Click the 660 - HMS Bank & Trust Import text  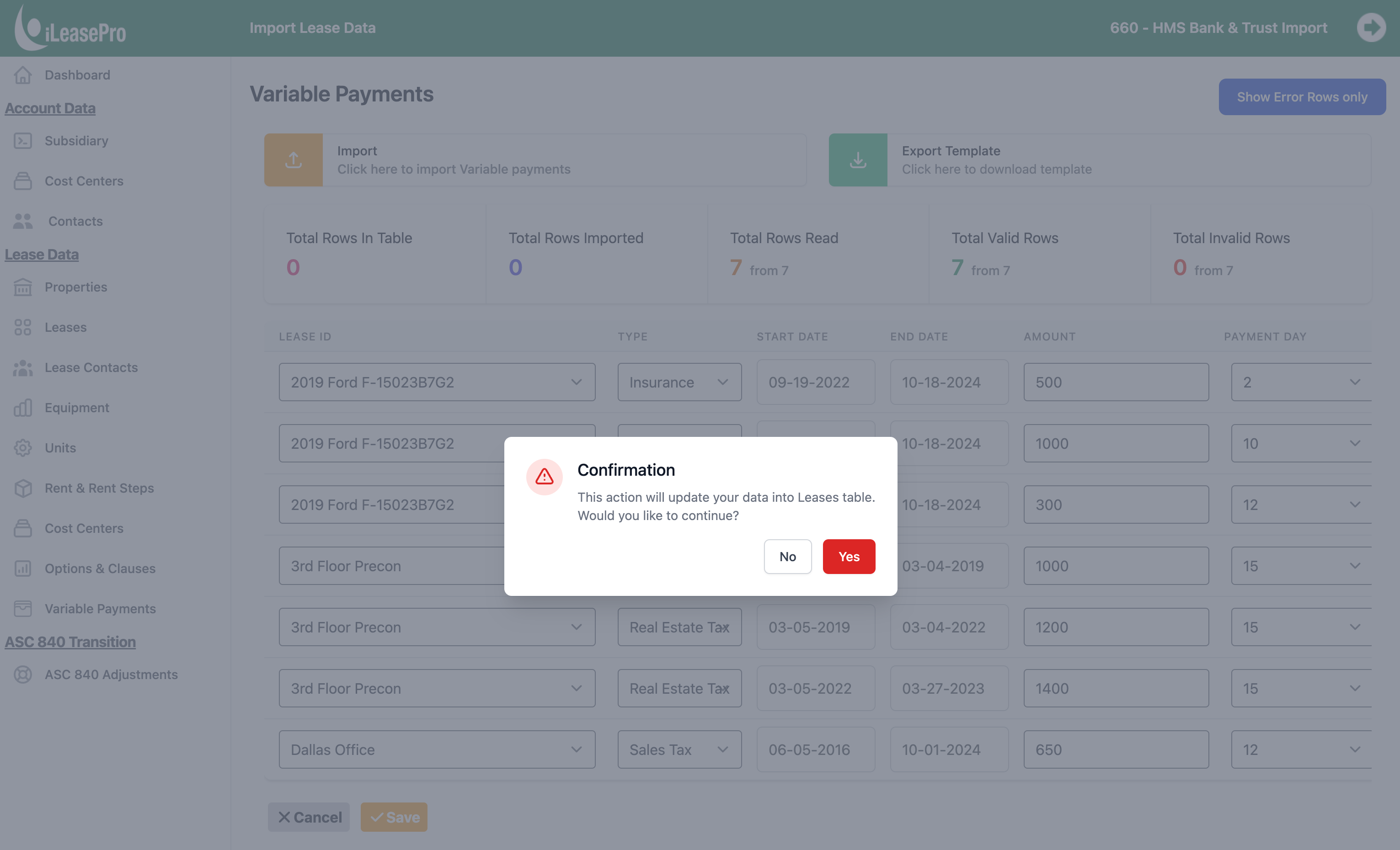(1218, 28)
